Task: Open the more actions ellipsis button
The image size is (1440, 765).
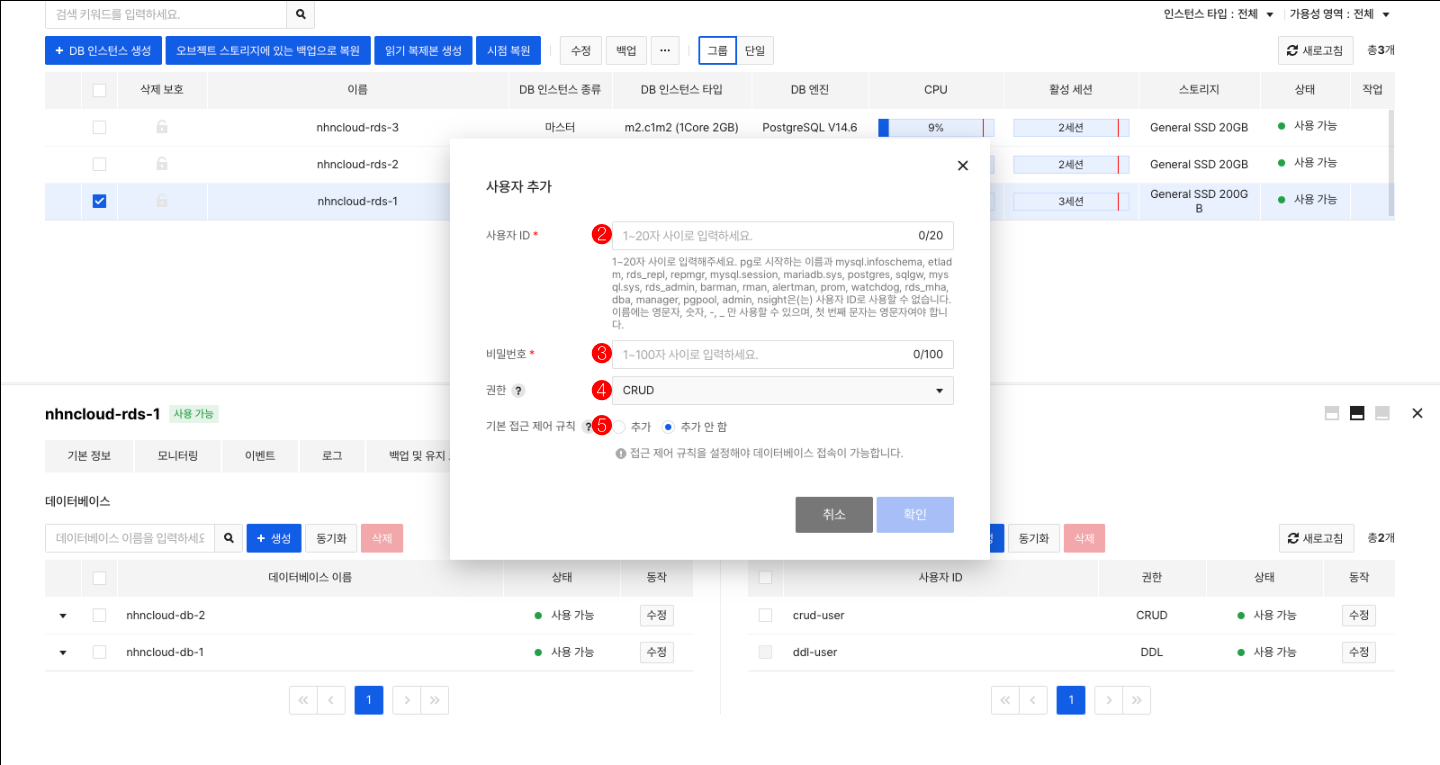Action: tap(665, 50)
